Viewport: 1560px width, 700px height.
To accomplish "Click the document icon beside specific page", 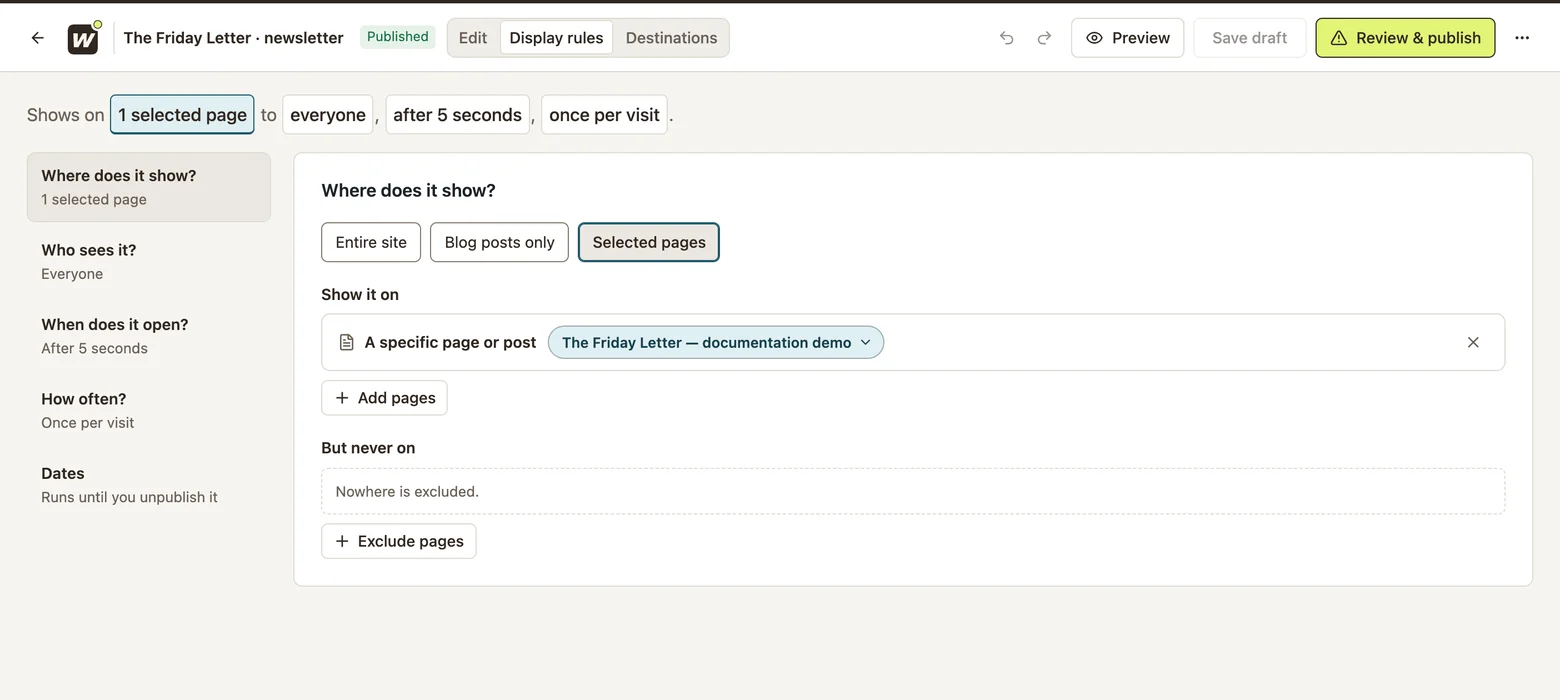I will click(x=346, y=342).
